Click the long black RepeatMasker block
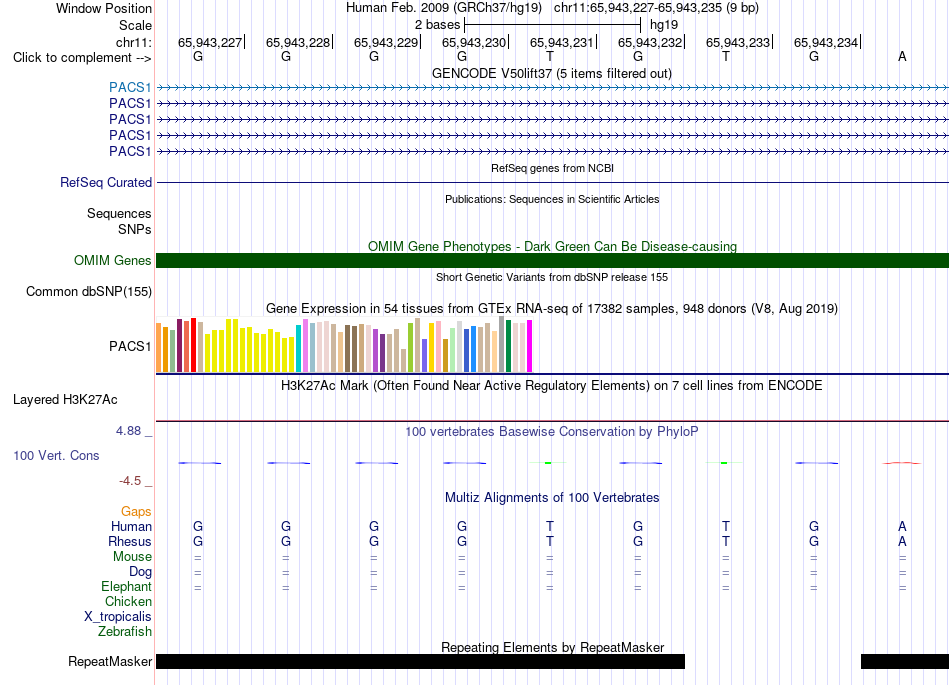The image size is (950, 685). (420, 661)
